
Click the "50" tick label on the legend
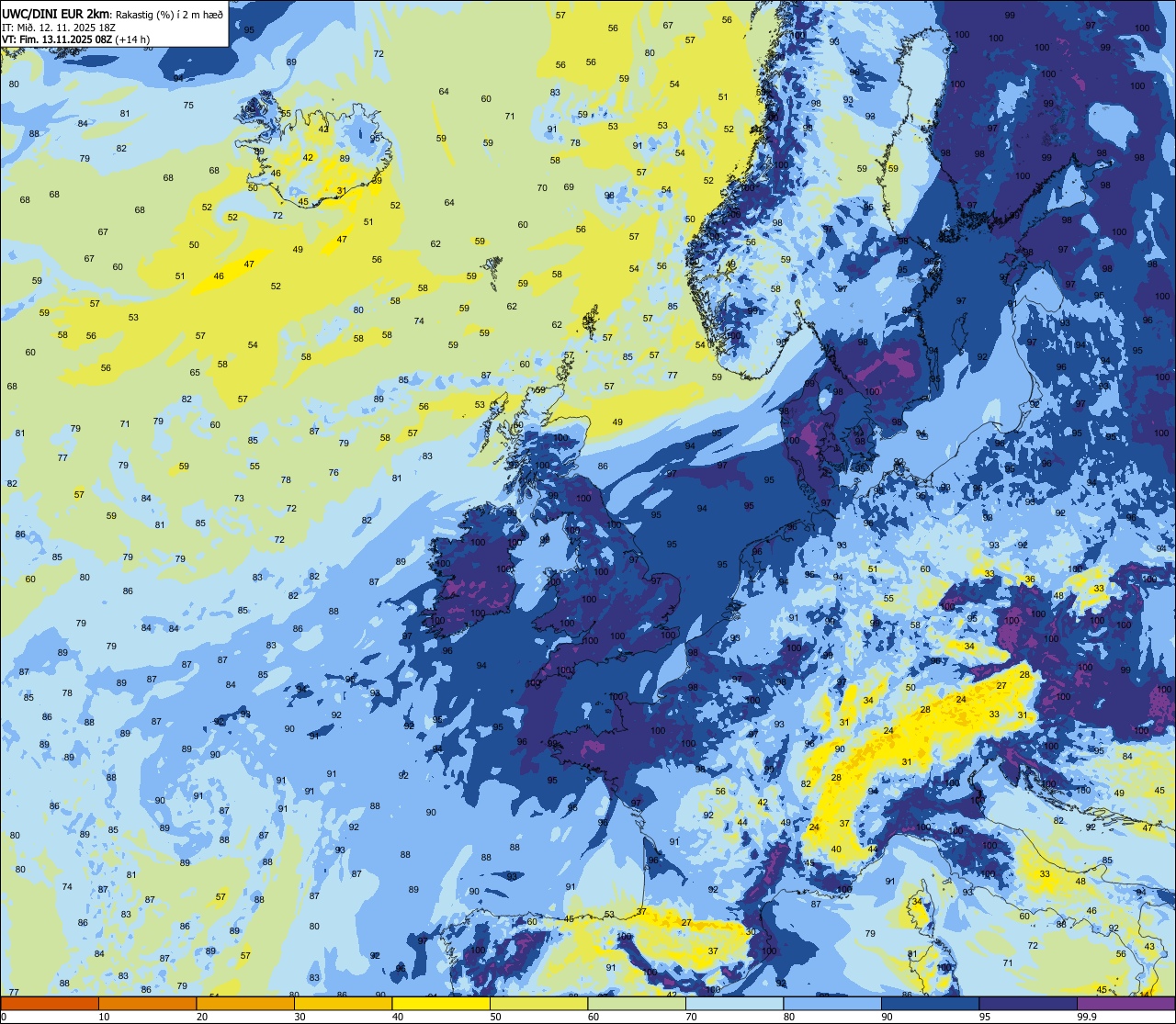point(495,1017)
